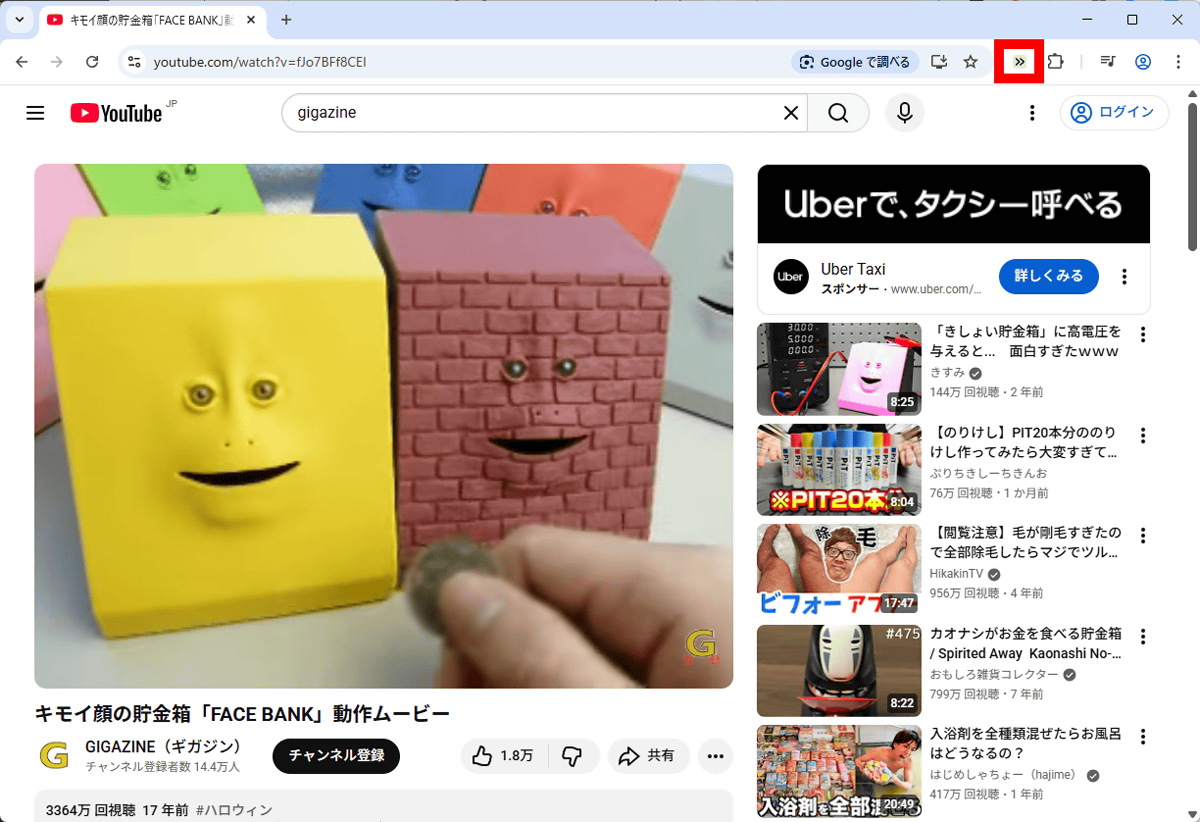Go forward one page in browser
Viewport: 1200px width, 822px height.
(x=57, y=62)
